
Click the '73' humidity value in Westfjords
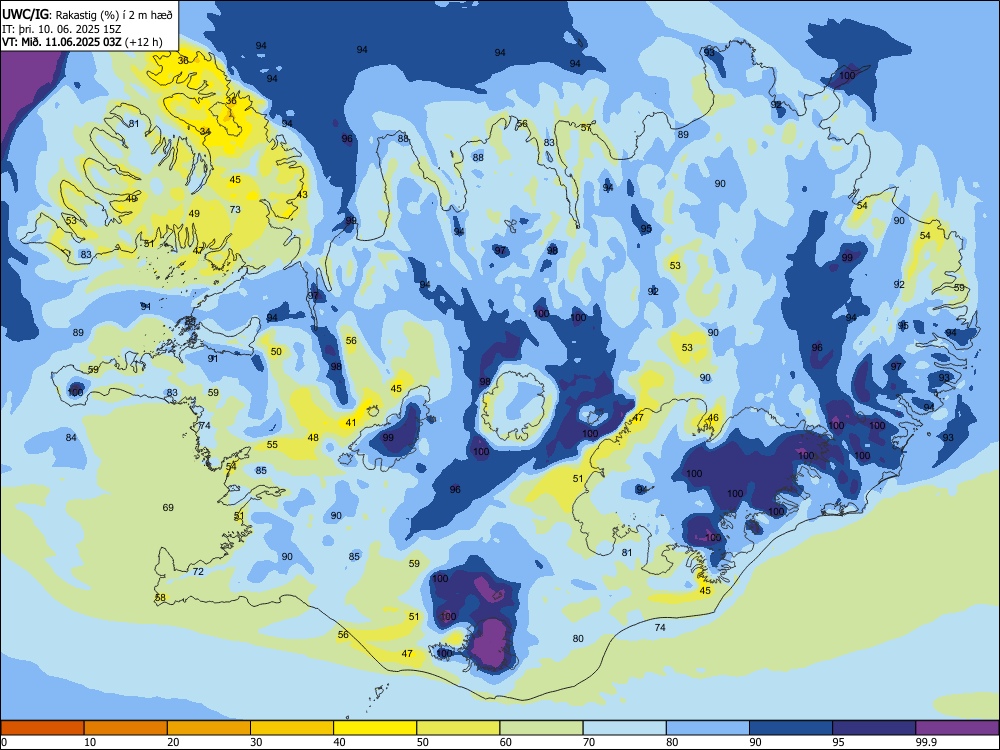pyautogui.click(x=235, y=209)
